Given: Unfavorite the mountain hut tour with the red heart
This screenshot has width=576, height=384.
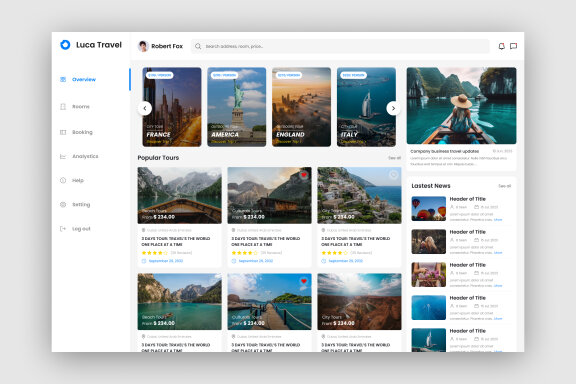Looking at the screenshot, I should (x=304, y=175).
